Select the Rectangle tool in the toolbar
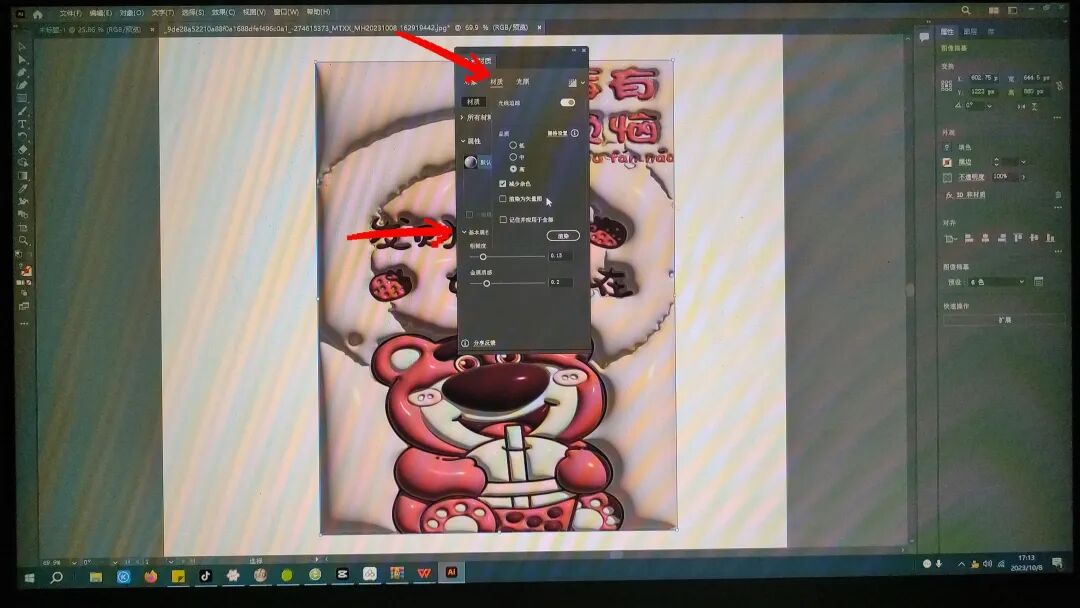 pyautogui.click(x=22, y=98)
